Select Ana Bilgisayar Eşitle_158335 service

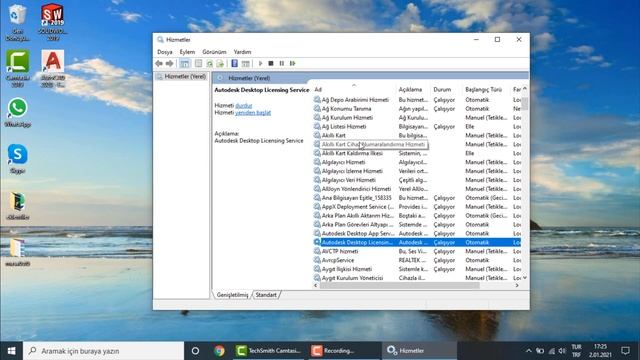(x=416, y=198)
